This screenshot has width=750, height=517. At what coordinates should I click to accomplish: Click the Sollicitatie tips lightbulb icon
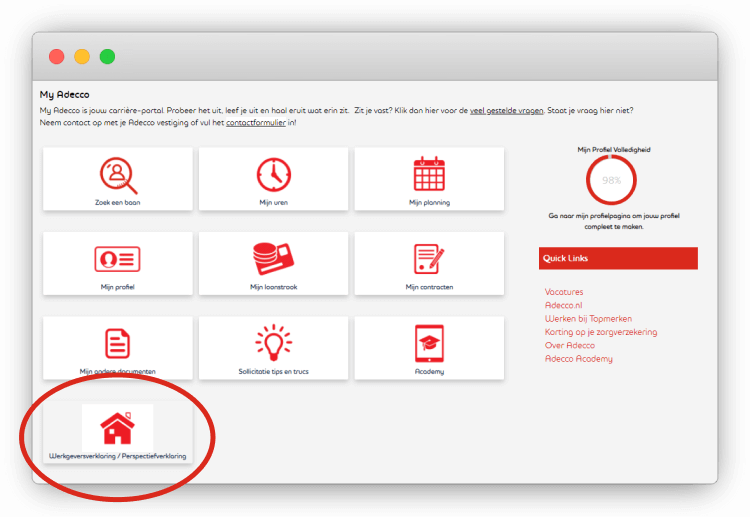coord(274,342)
